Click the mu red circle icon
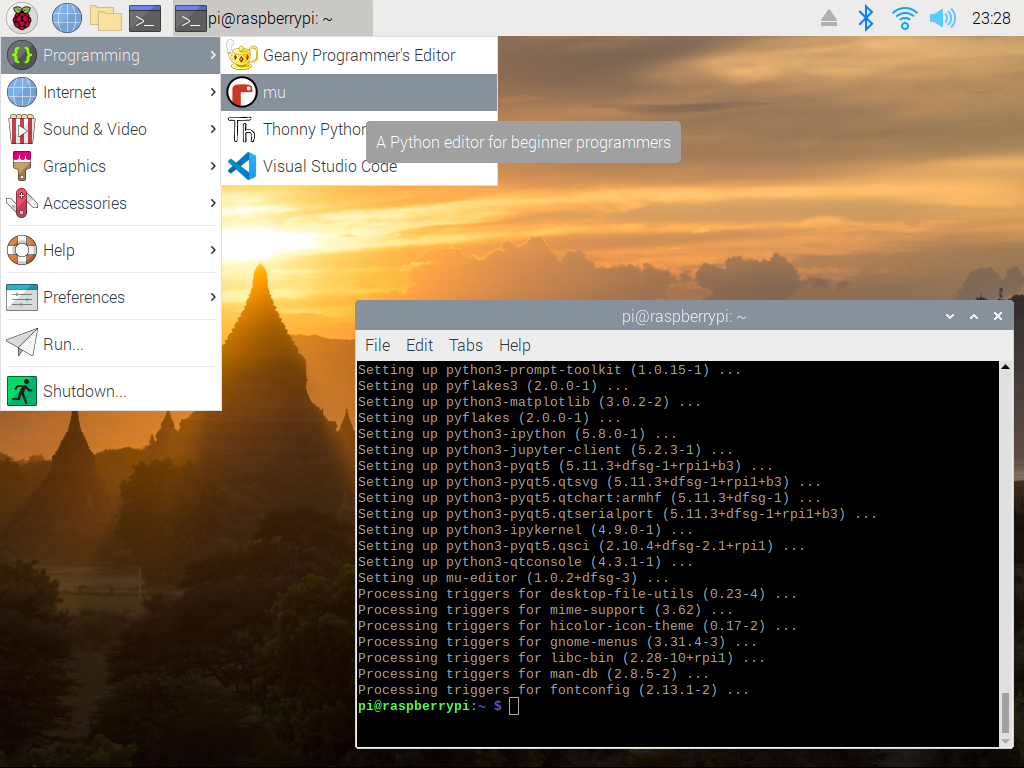Image resolution: width=1024 pixels, height=768 pixels. point(242,93)
